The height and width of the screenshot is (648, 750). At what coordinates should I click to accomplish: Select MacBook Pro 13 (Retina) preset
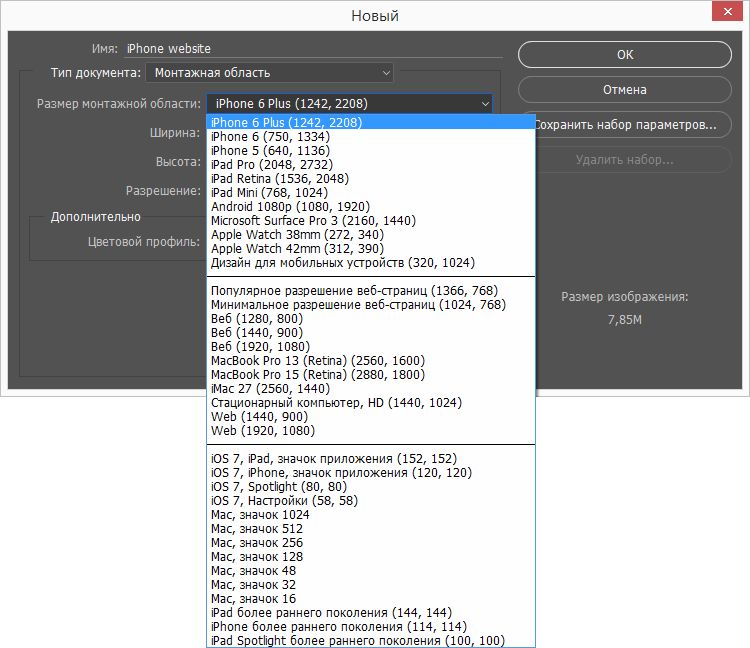click(371, 361)
